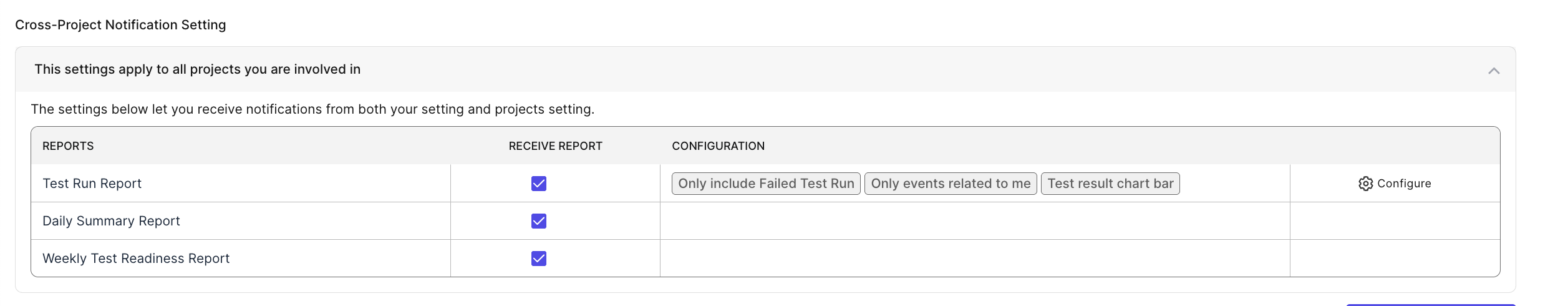
Task: Click the Configure text label
Action: [x=1404, y=184]
